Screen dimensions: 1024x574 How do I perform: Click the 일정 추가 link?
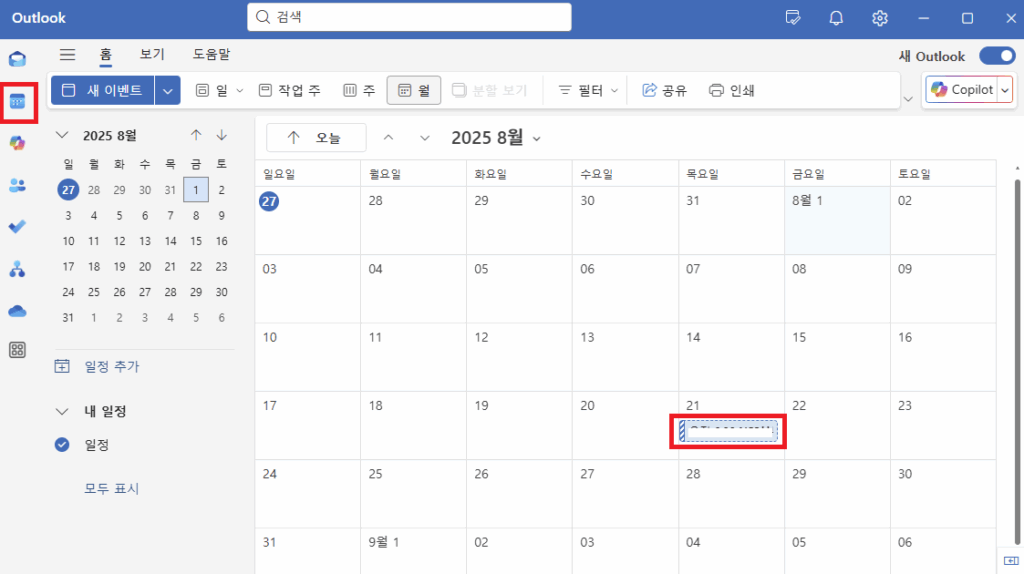112,366
